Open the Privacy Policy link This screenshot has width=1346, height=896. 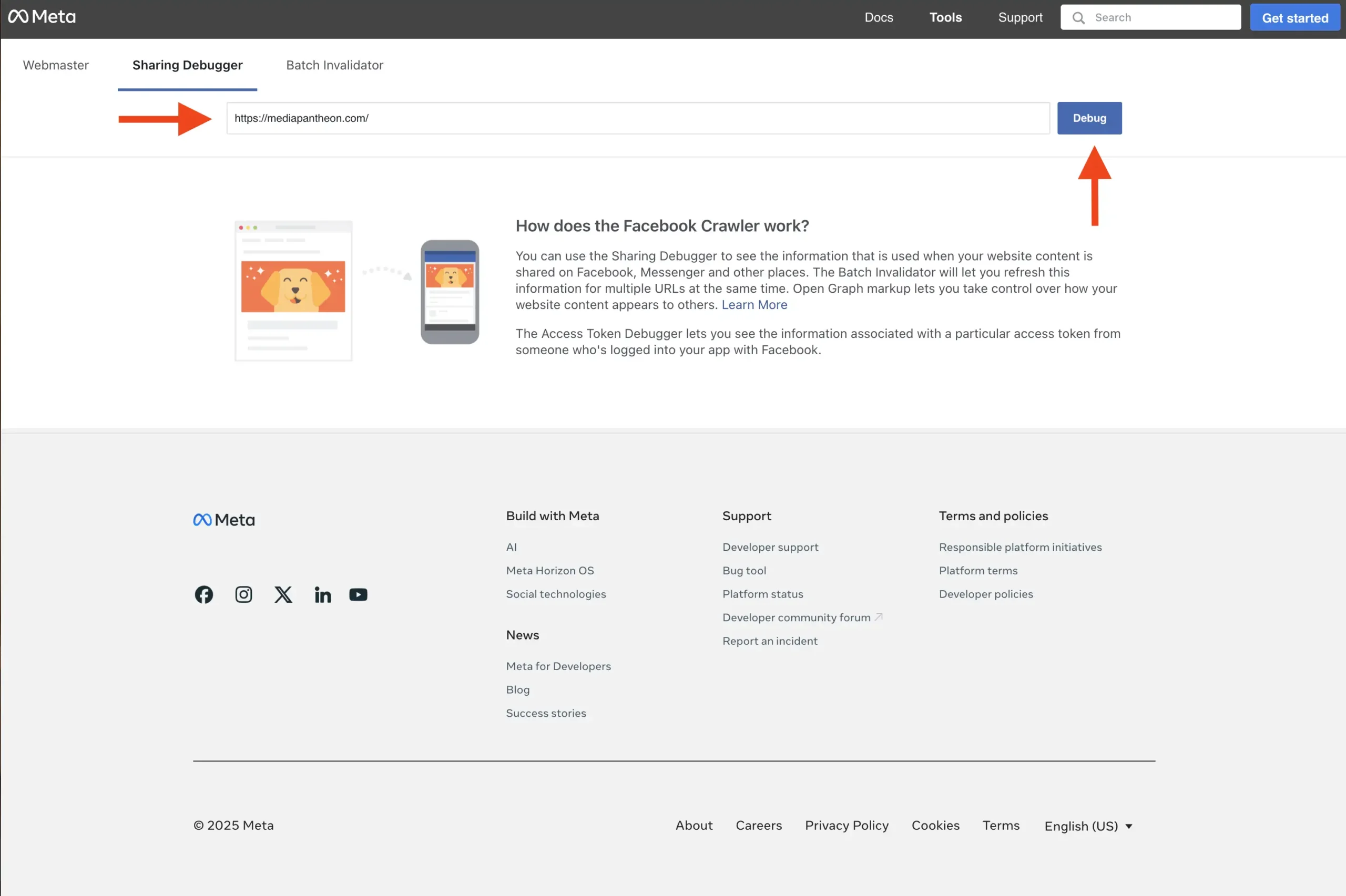click(847, 825)
